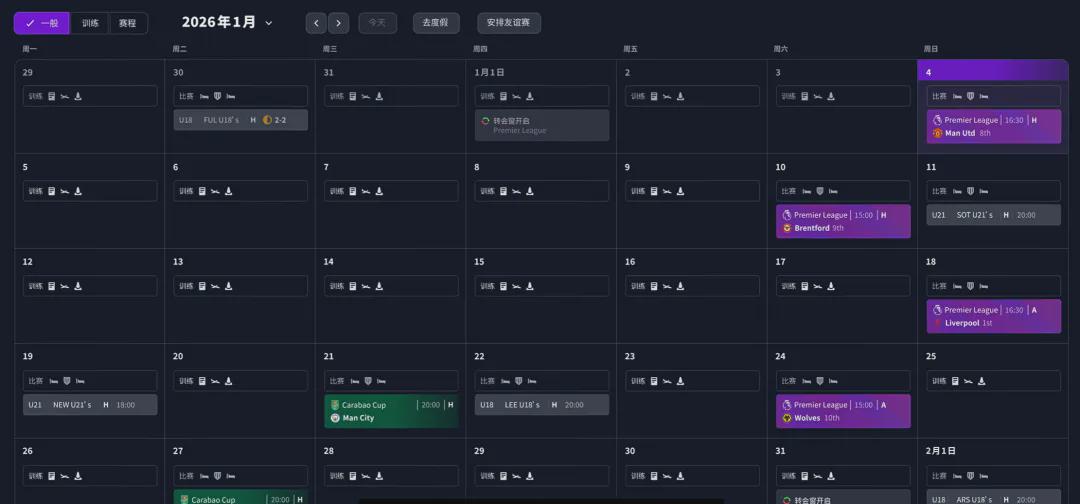The width and height of the screenshot is (1080, 504).
Task: Click the Man City crest on January 21
Action: [x=335, y=418]
